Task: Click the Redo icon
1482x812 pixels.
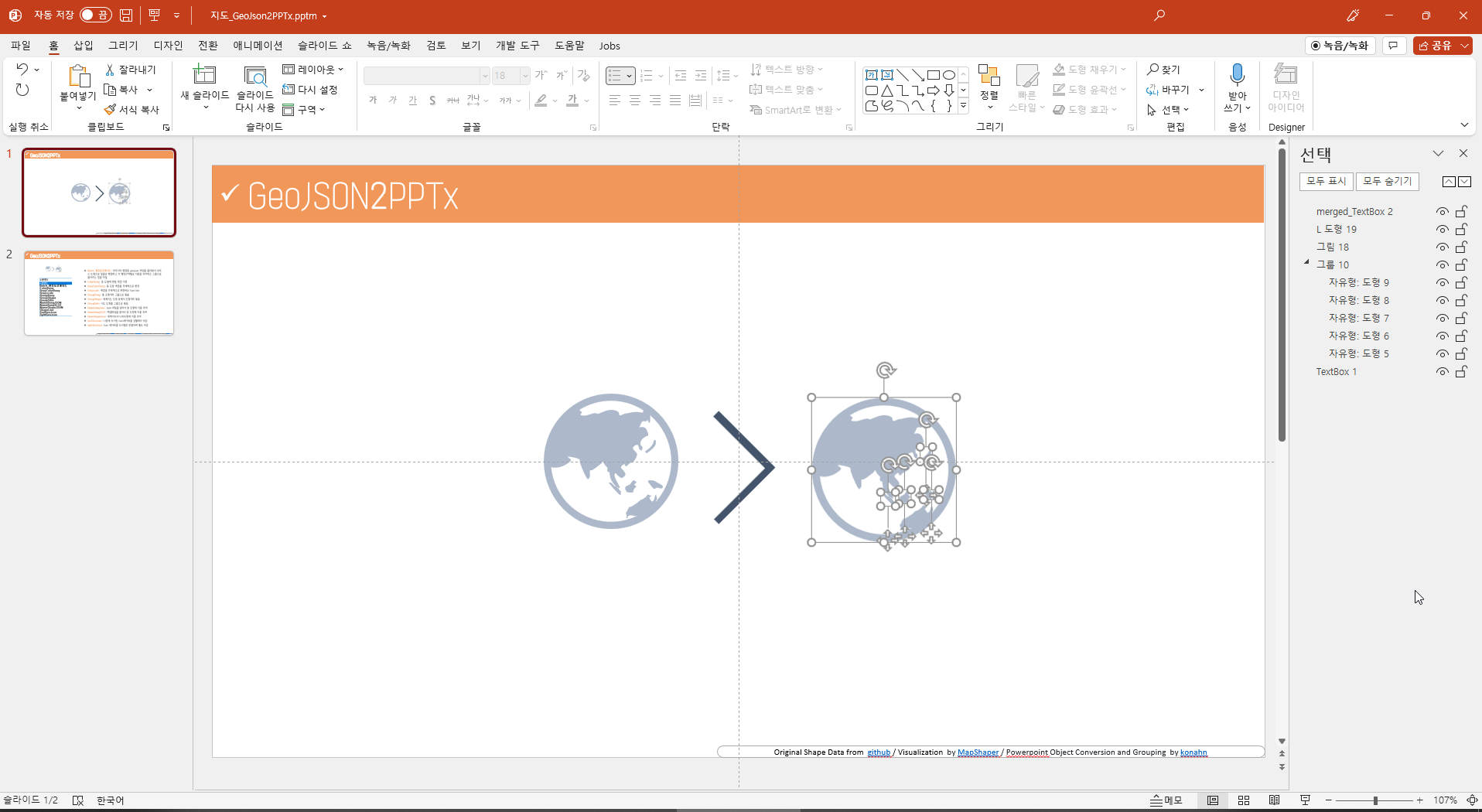Action: click(x=22, y=90)
